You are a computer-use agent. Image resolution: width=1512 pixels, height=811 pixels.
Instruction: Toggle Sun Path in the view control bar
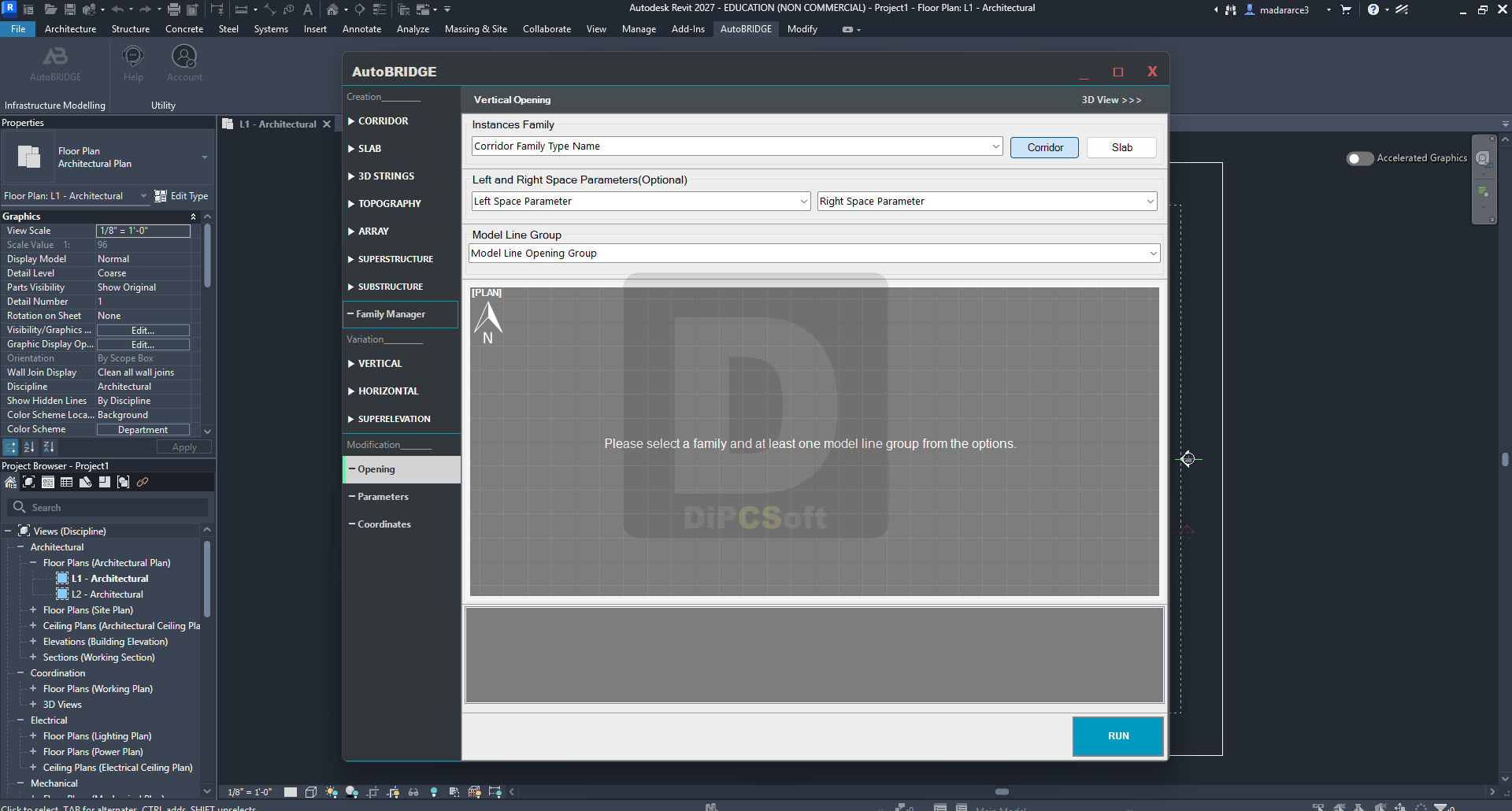332,792
